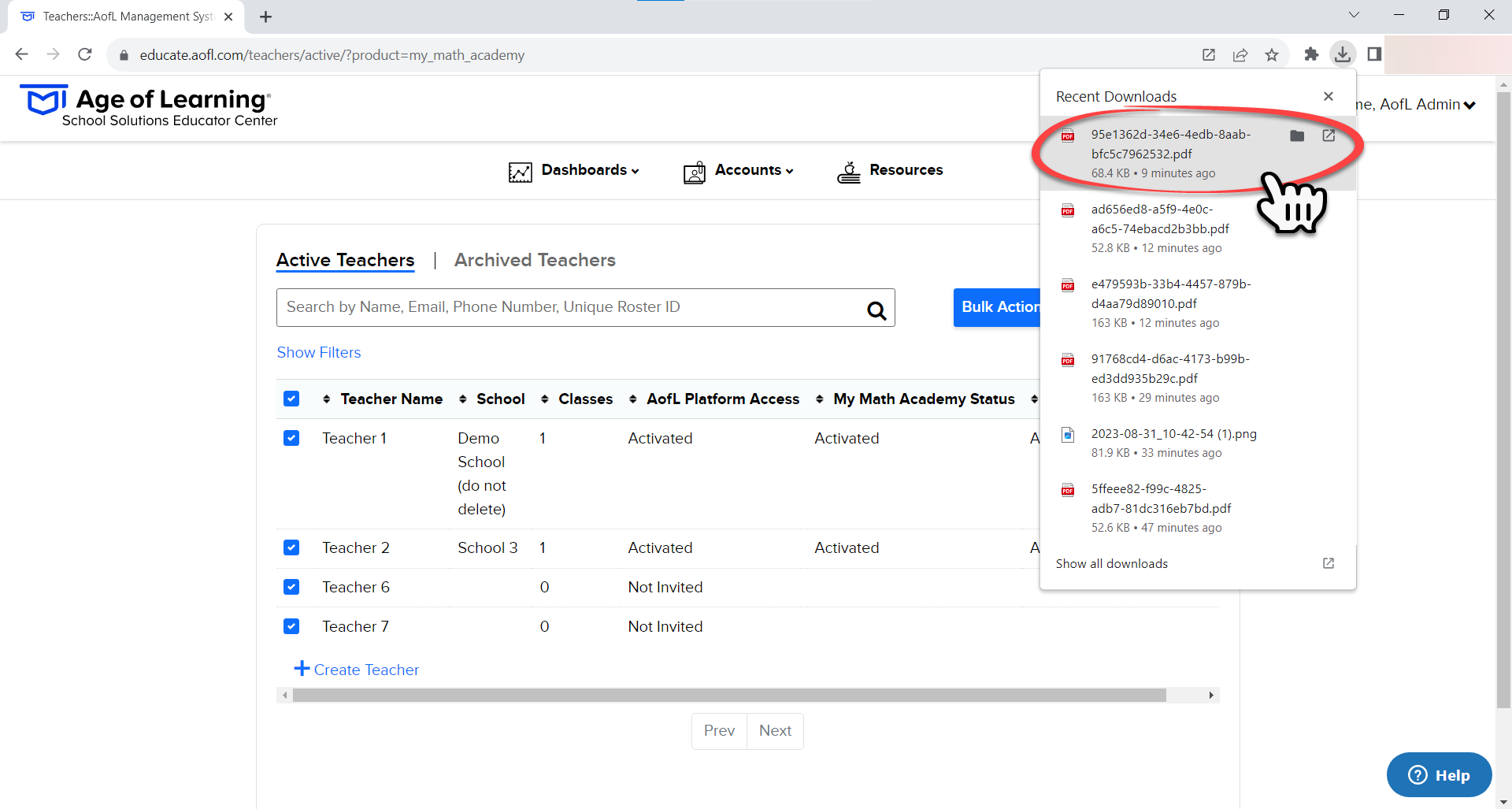Image resolution: width=1512 pixels, height=809 pixels.
Task: Click the Resources icon
Action: point(848,172)
